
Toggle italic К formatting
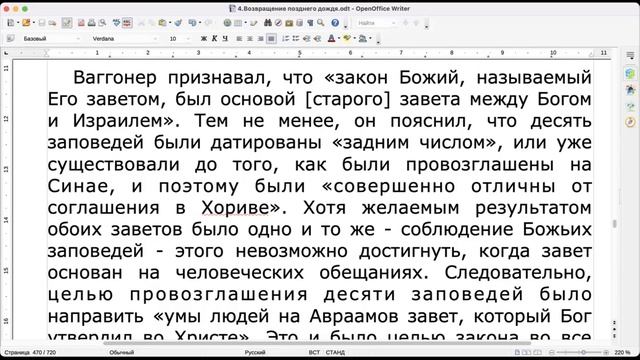point(214,38)
